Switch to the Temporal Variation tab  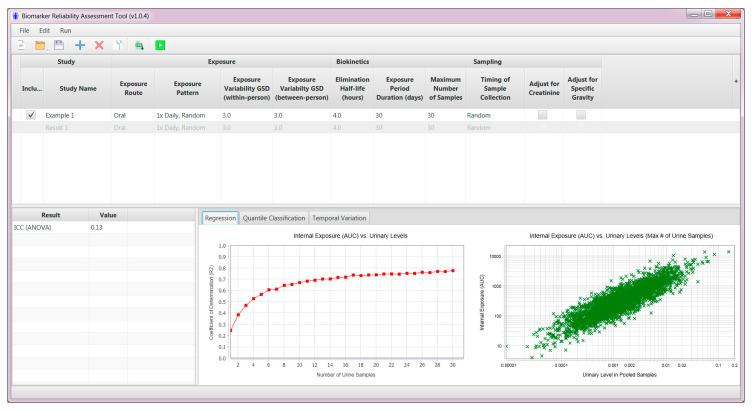(x=339, y=217)
